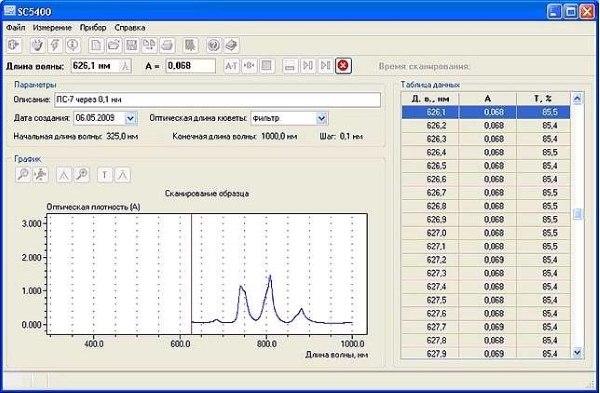Screen dimensions: 600x393
Task: Open the Справка menu
Action: coord(130,28)
